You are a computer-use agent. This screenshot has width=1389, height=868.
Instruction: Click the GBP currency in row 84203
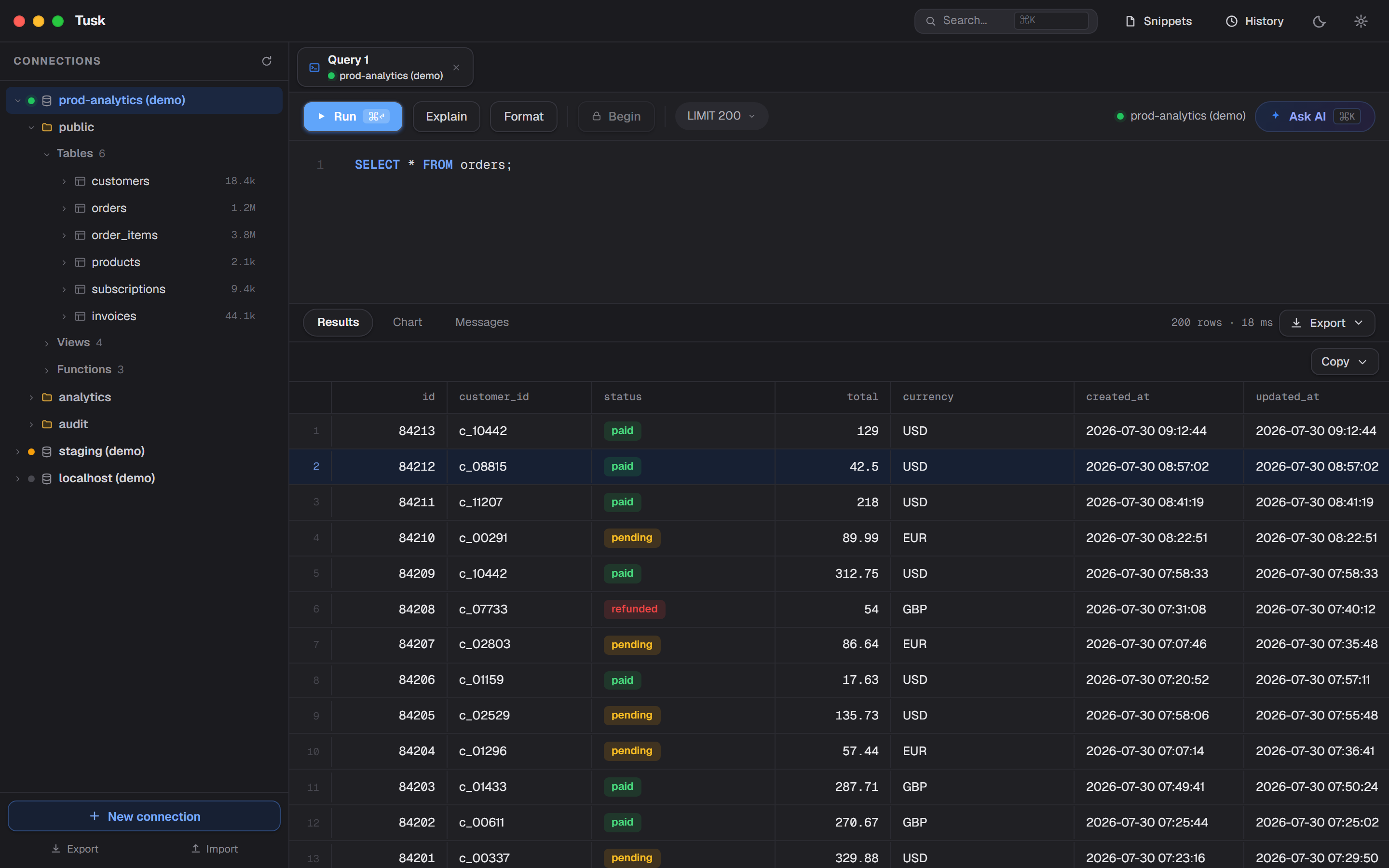(915, 787)
